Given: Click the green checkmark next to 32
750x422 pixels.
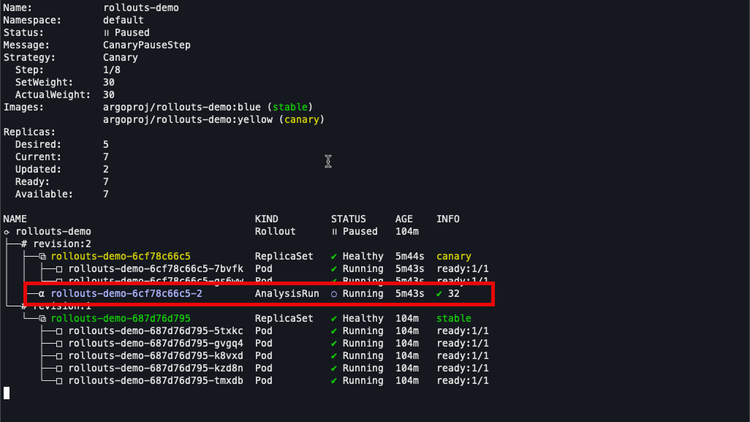Looking at the screenshot, I should pos(440,294).
